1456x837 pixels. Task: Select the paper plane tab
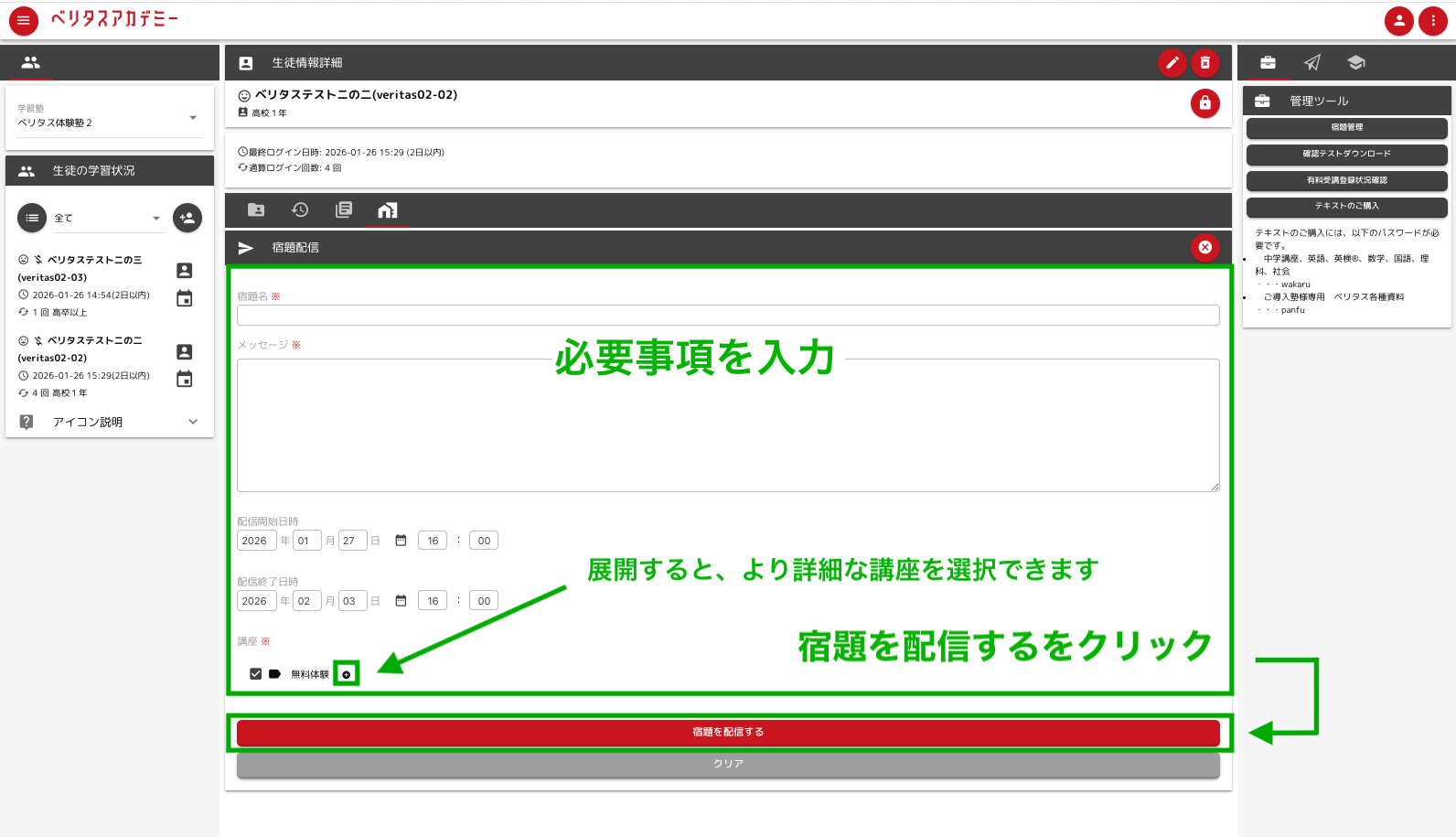coord(1312,62)
